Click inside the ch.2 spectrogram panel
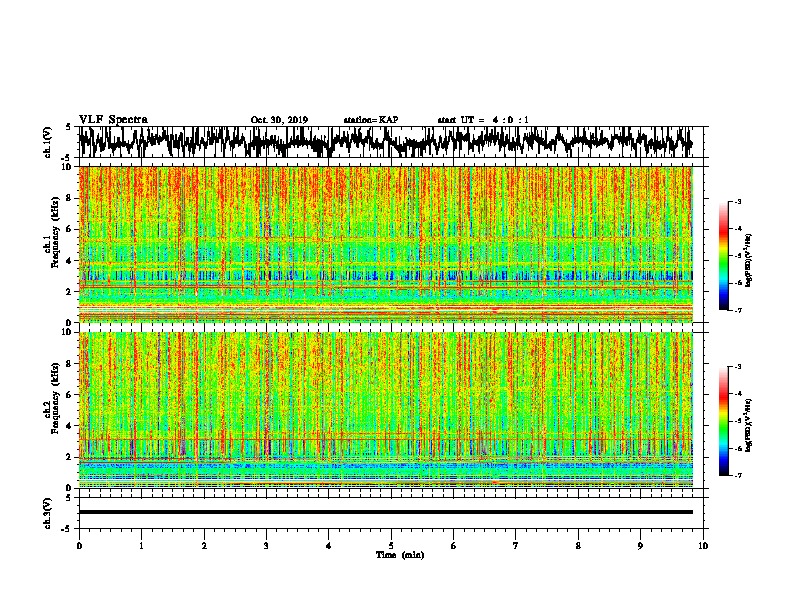 click(385, 410)
